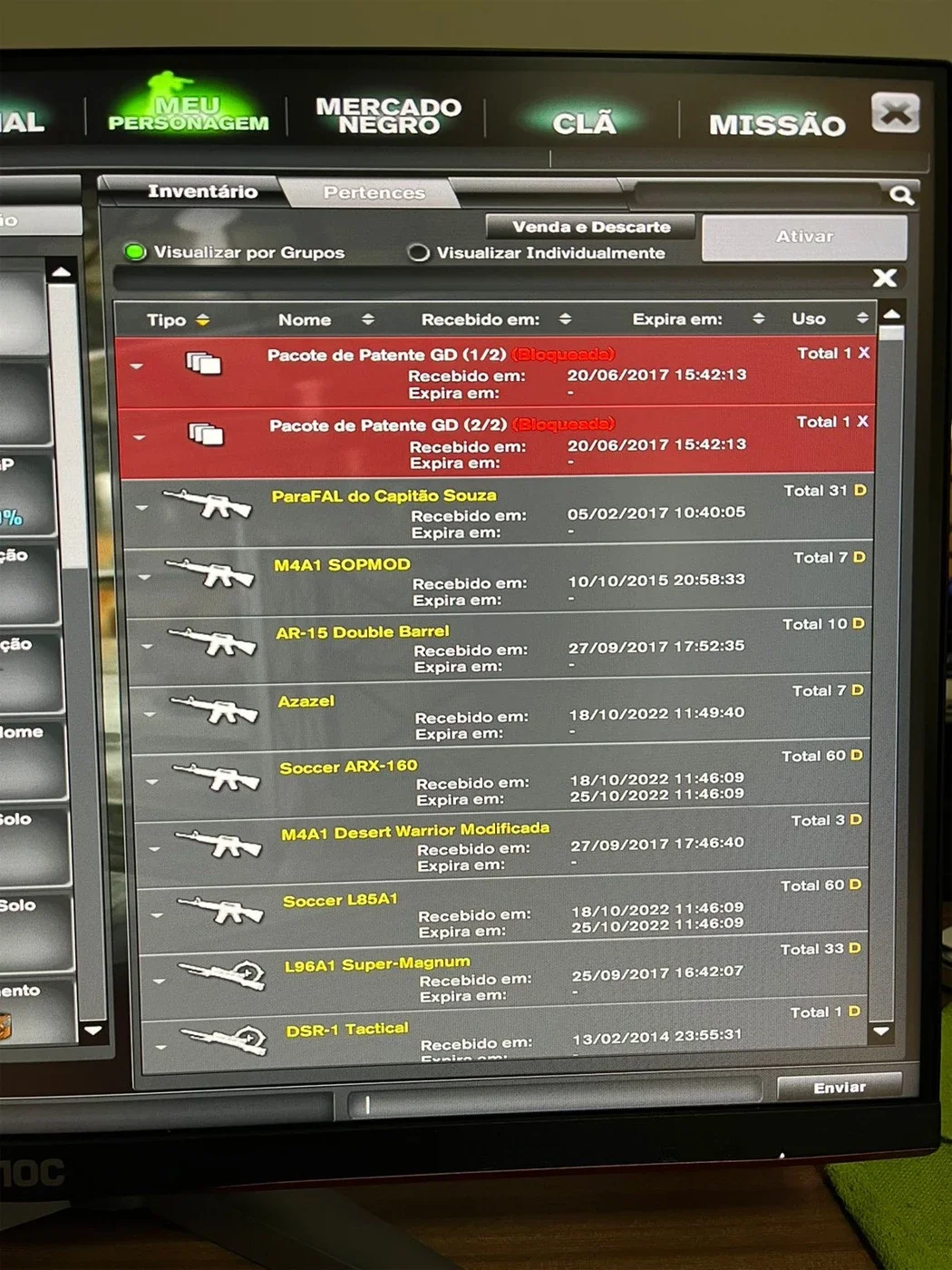The image size is (952, 1270).
Task: Click the left panel scroll up arrow
Action: tap(61, 271)
